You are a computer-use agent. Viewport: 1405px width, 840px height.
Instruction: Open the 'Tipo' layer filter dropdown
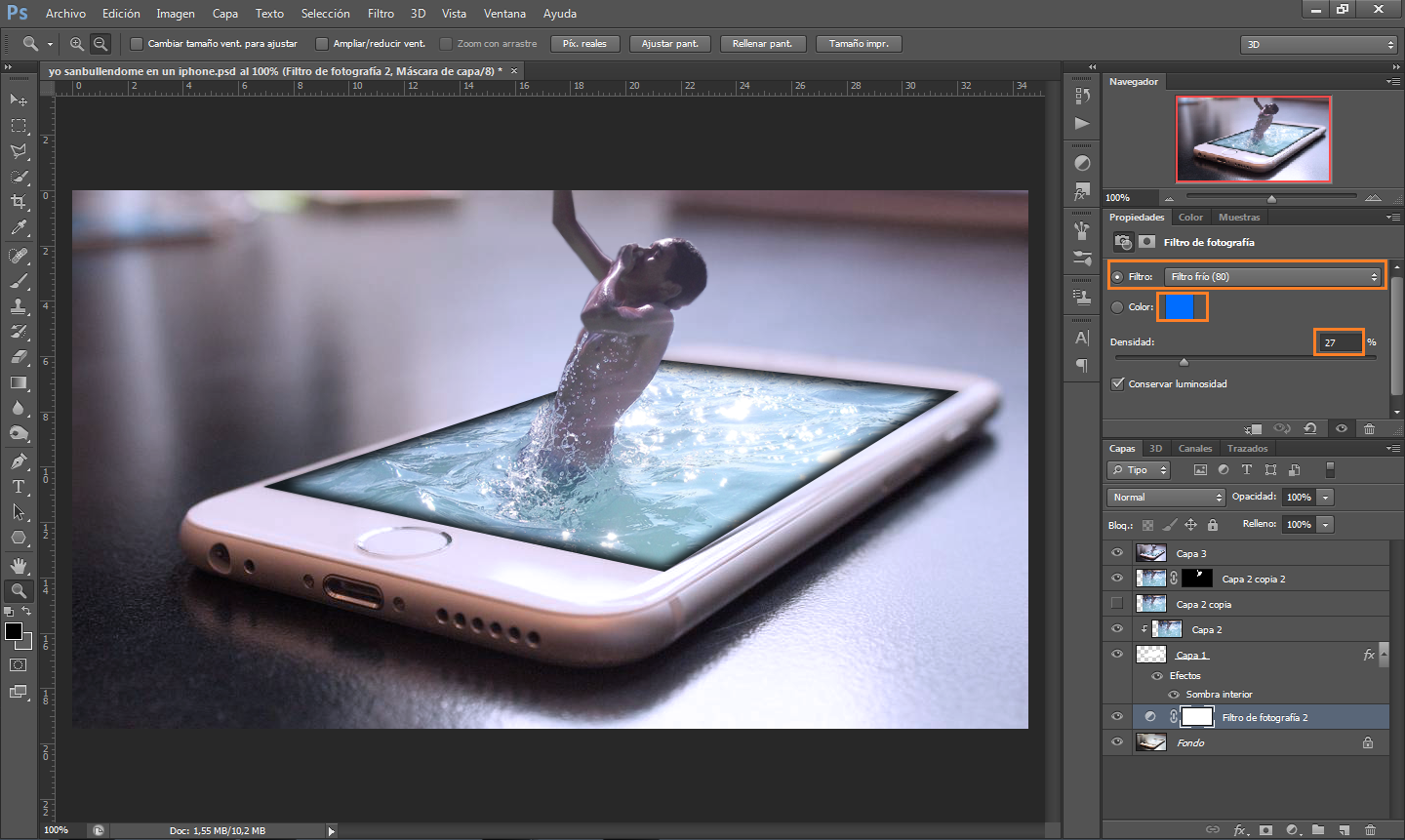point(1139,470)
